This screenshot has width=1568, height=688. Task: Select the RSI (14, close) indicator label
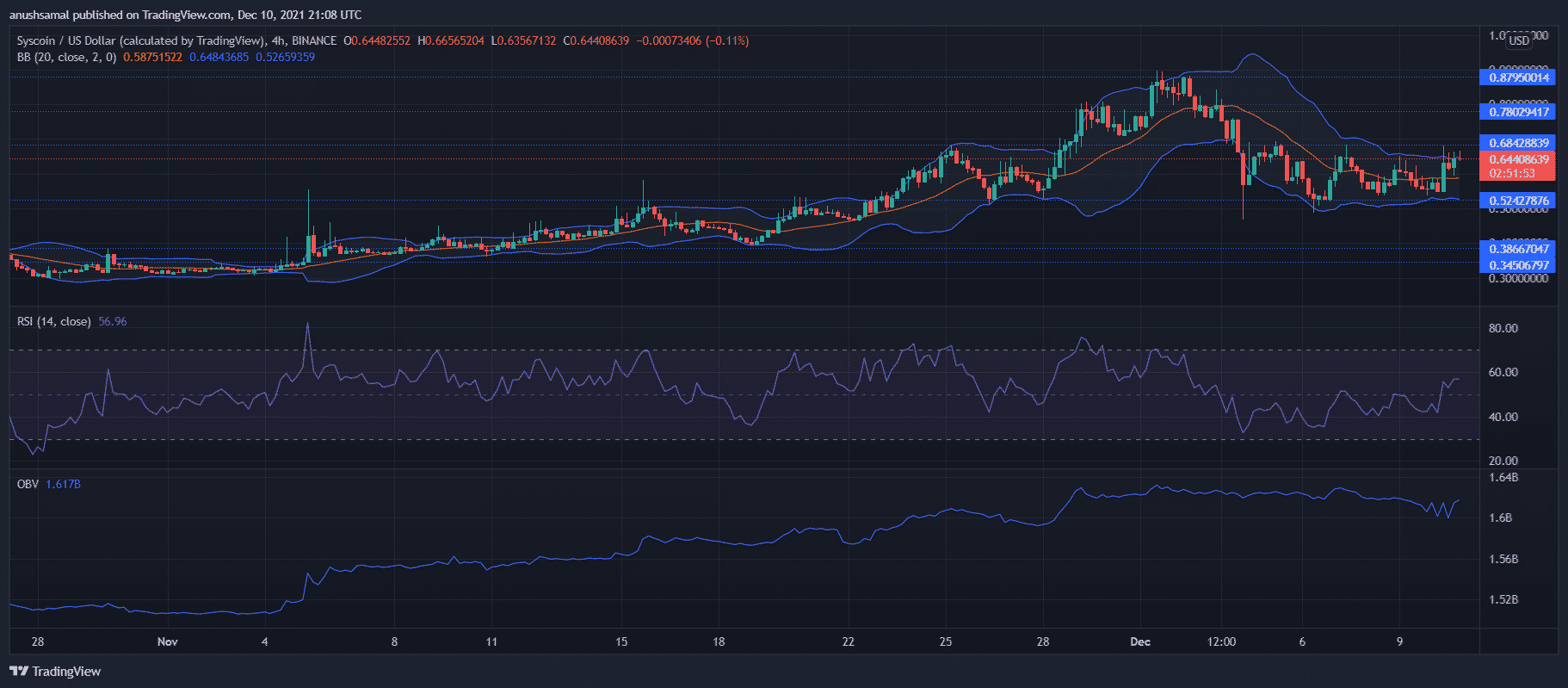point(53,321)
